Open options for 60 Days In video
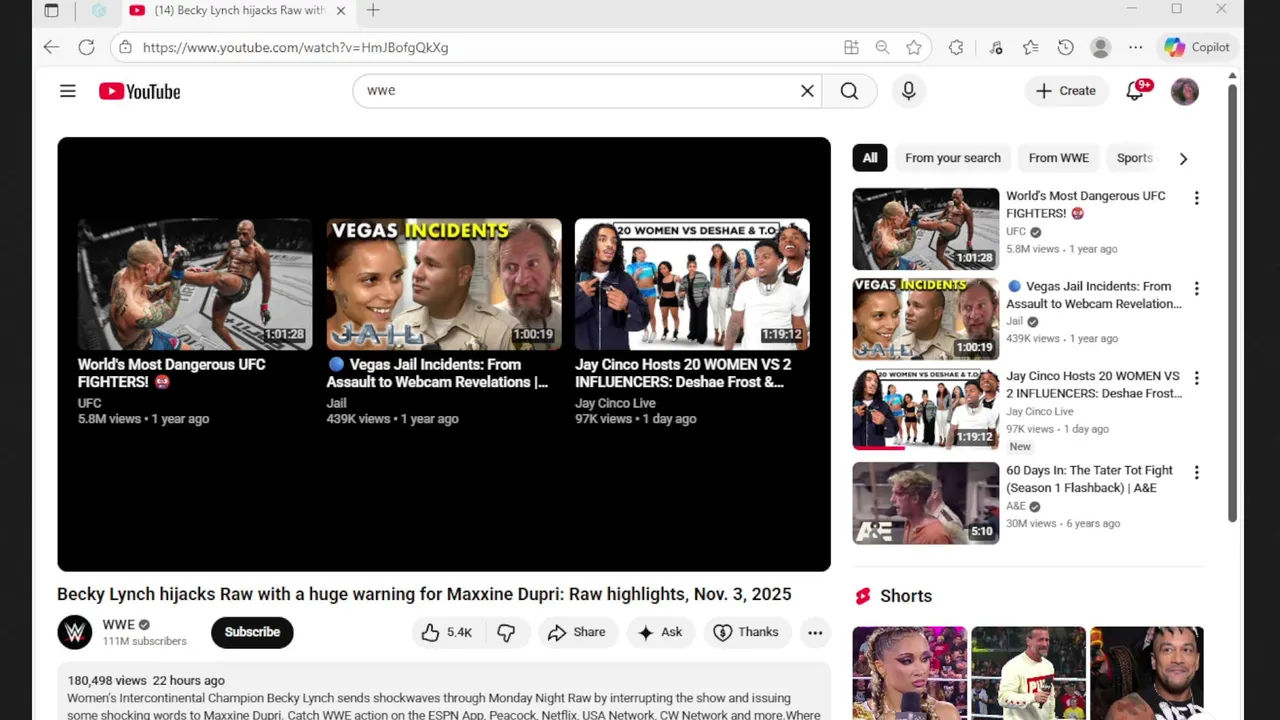This screenshot has height=720, width=1280. tap(1196, 472)
